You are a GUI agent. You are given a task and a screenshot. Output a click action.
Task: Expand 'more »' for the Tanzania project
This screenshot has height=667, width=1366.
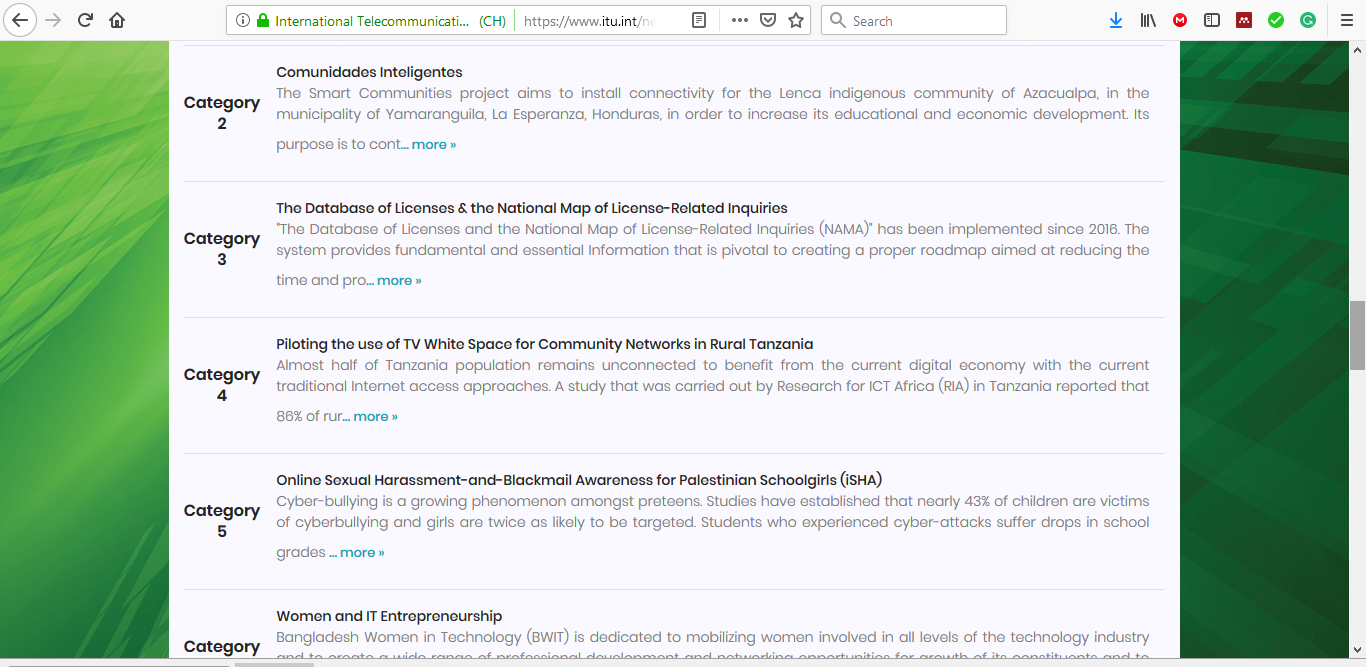pos(375,416)
